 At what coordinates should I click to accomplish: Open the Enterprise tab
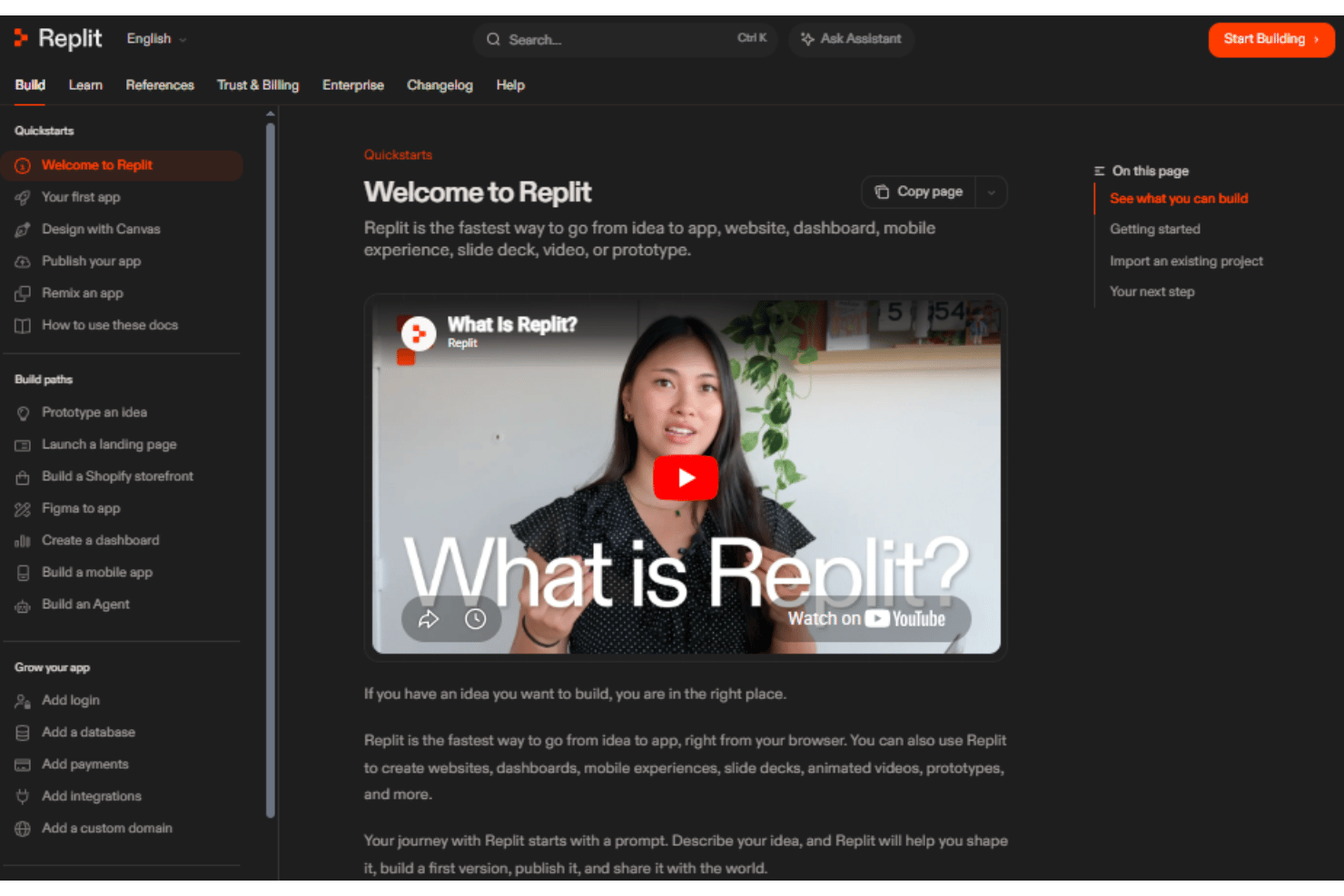tap(353, 85)
